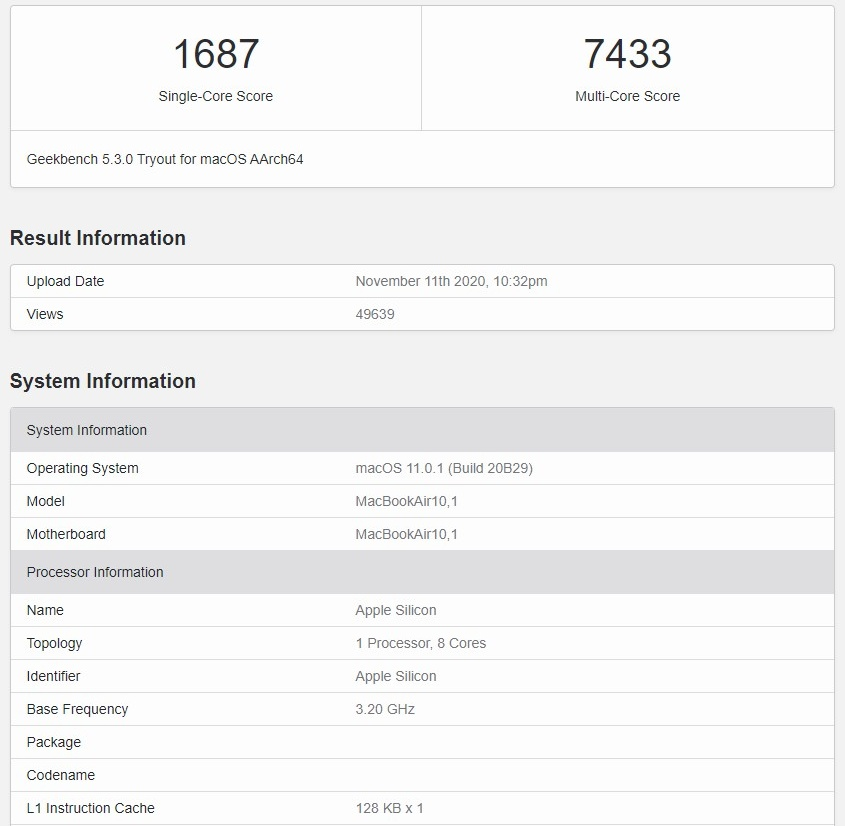Click the Upload Date label
The width and height of the screenshot is (845, 826).
pos(65,281)
